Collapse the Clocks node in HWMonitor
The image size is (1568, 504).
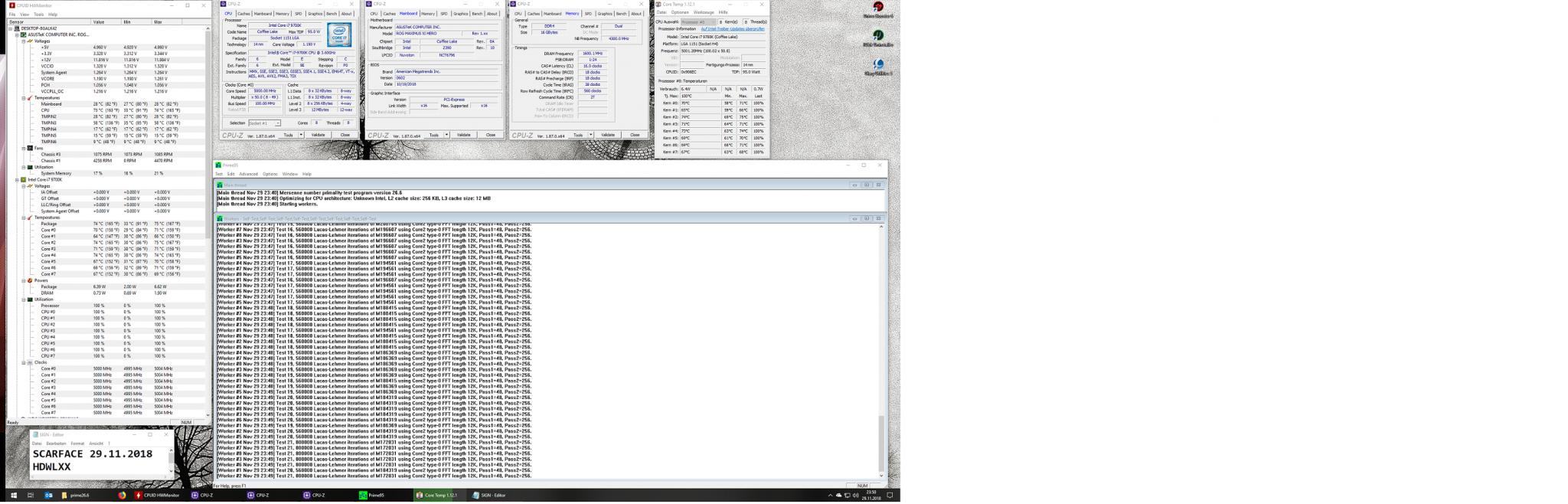(x=24, y=362)
